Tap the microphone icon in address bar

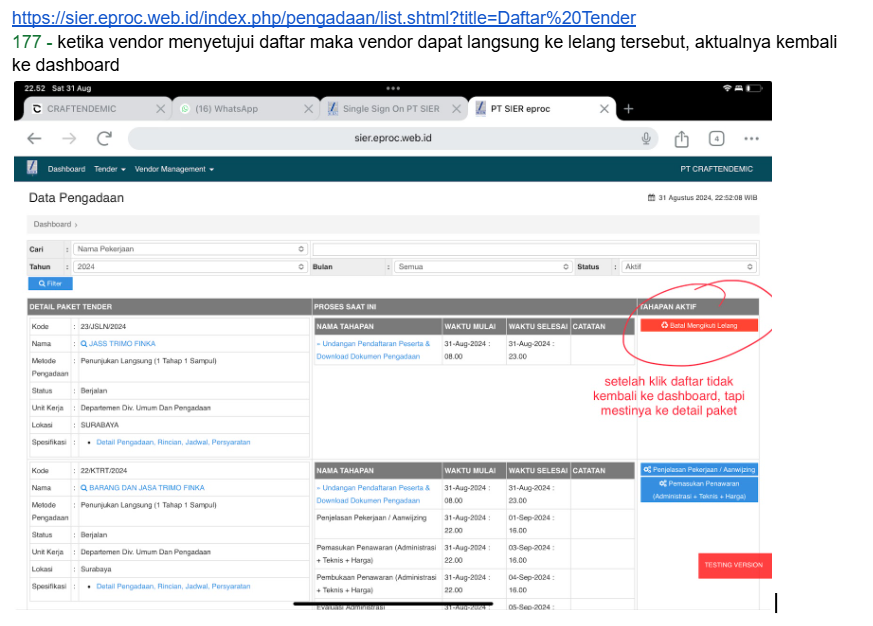(647, 139)
